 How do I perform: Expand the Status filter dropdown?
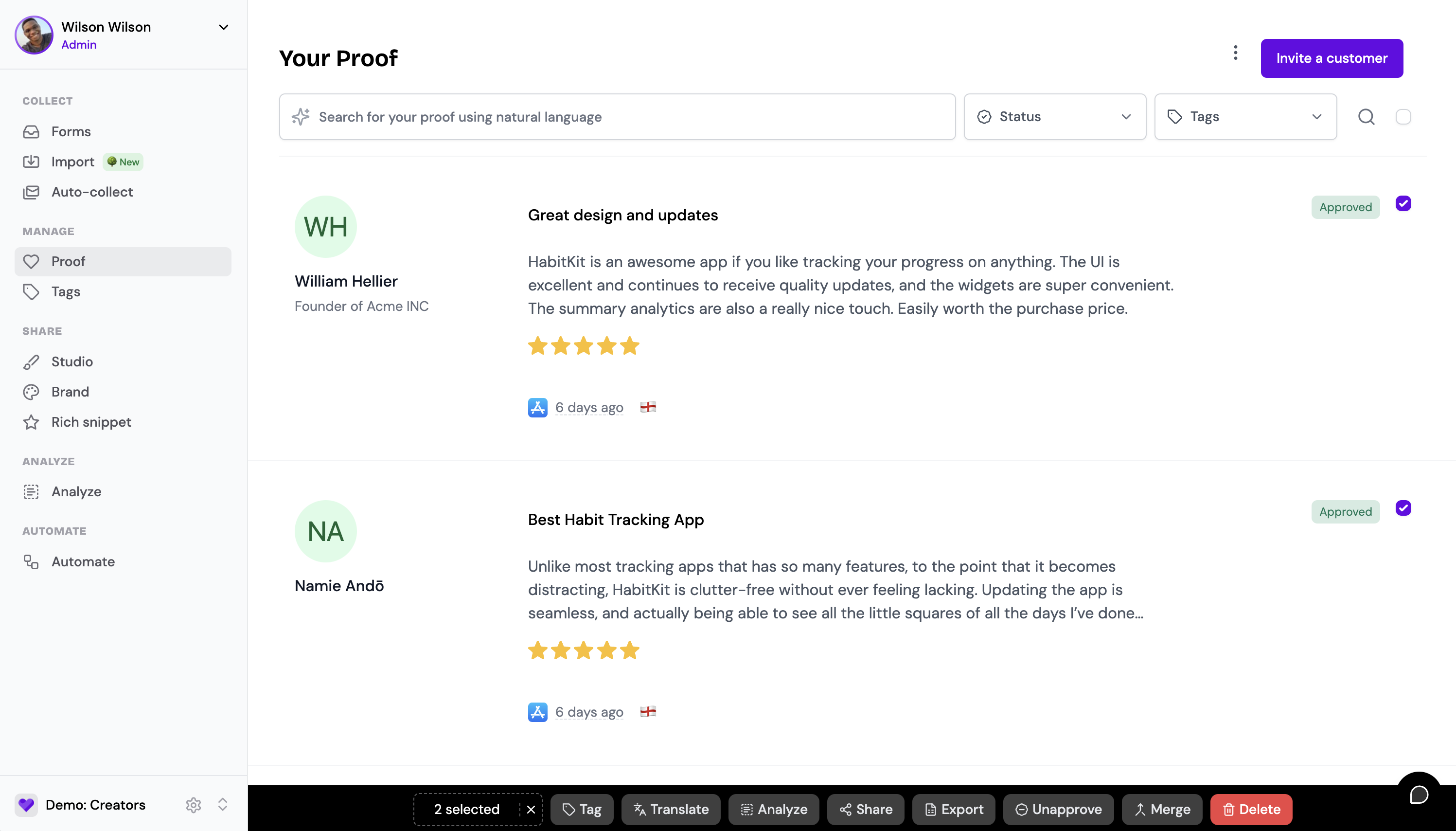(1054, 117)
